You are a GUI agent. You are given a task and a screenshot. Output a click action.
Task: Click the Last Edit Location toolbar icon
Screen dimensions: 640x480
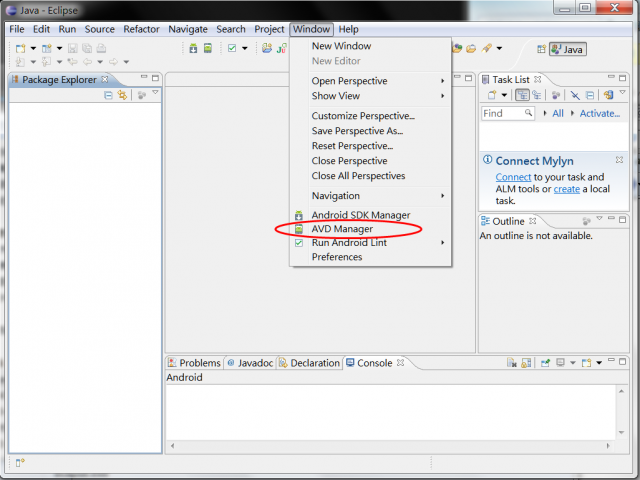tap(73, 62)
